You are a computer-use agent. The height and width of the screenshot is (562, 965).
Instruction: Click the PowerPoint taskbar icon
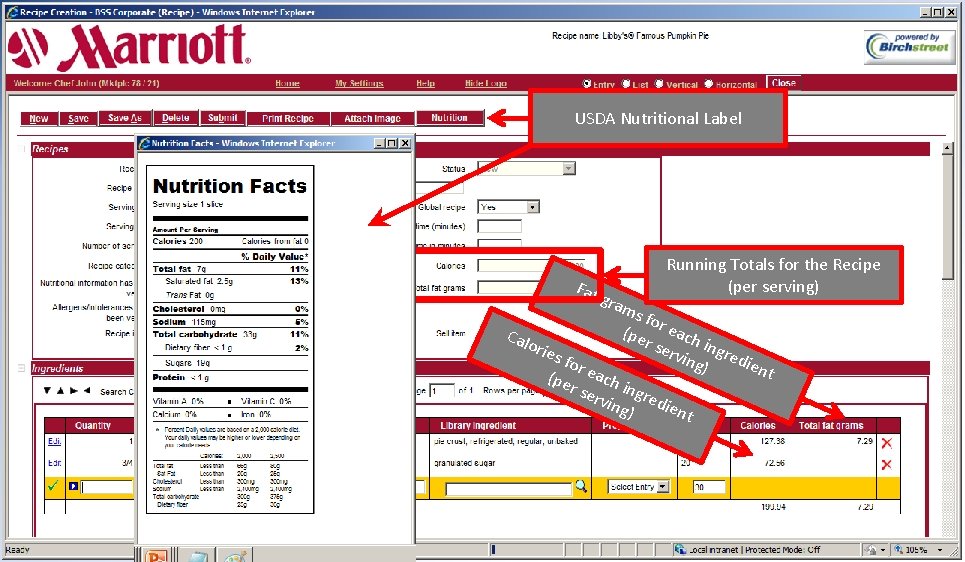coord(156,556)
